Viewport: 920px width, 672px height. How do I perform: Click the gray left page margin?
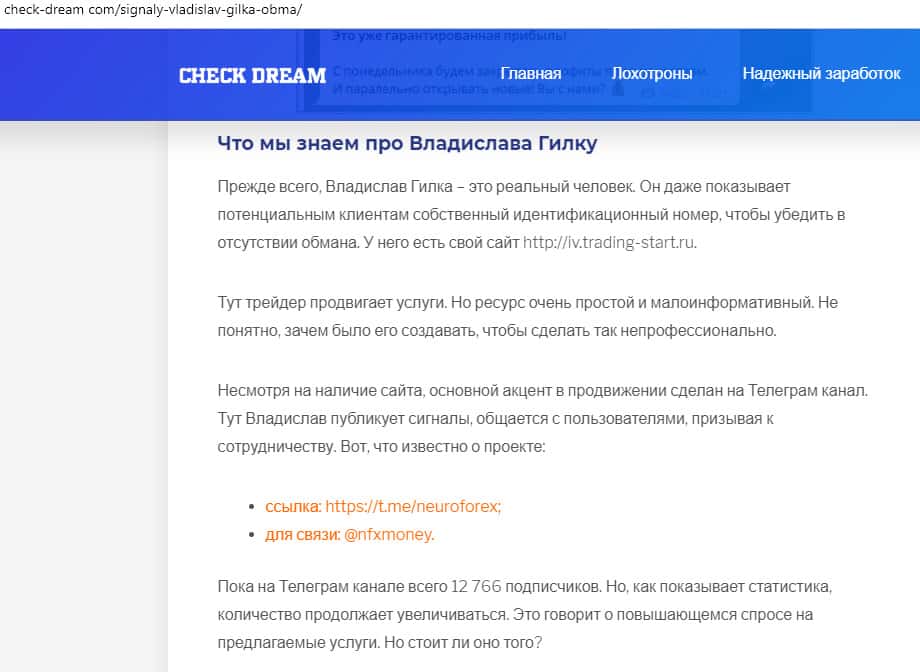[x=80, y=400]
